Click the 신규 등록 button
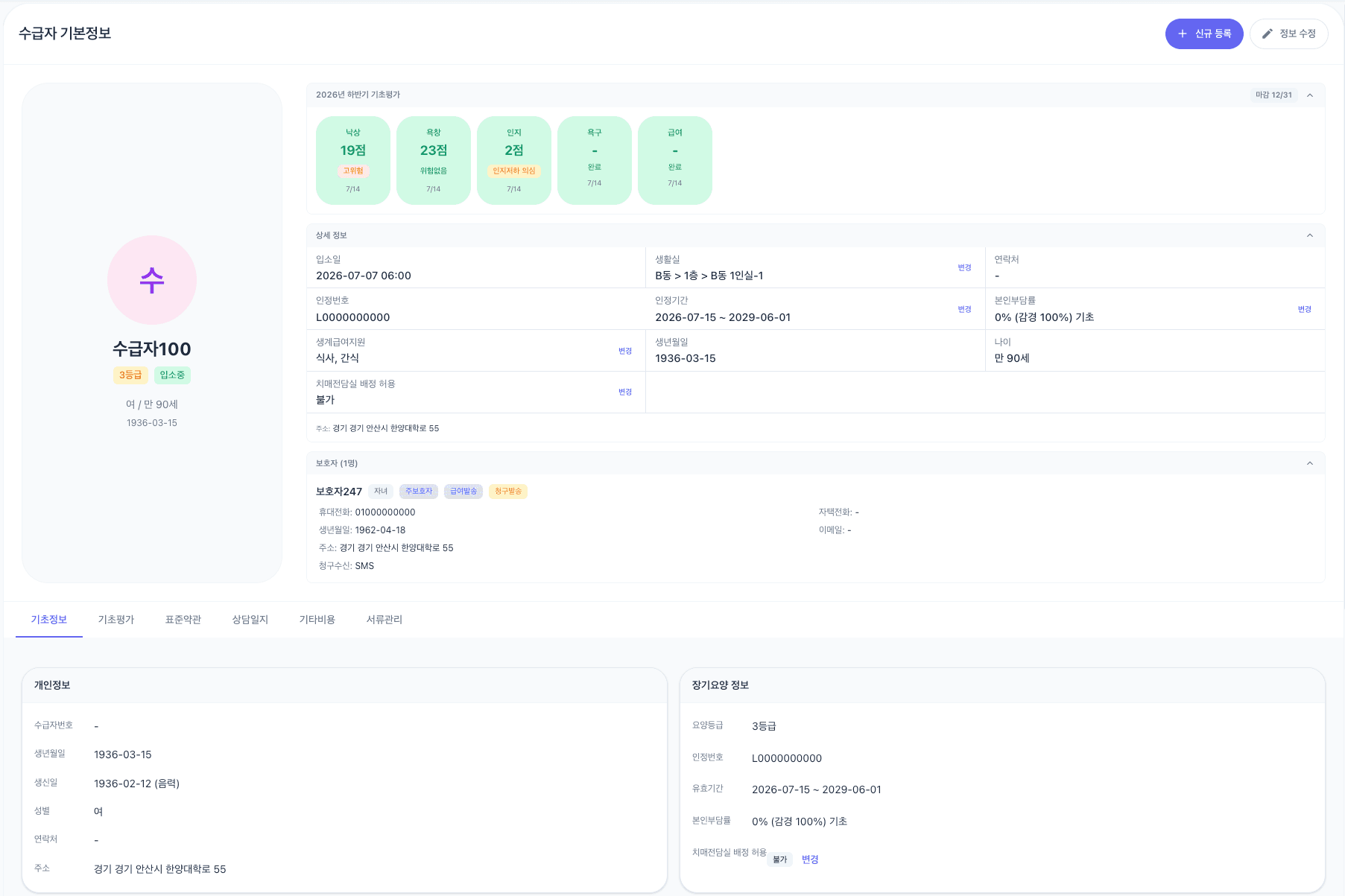 click(x=1203, y=34)
